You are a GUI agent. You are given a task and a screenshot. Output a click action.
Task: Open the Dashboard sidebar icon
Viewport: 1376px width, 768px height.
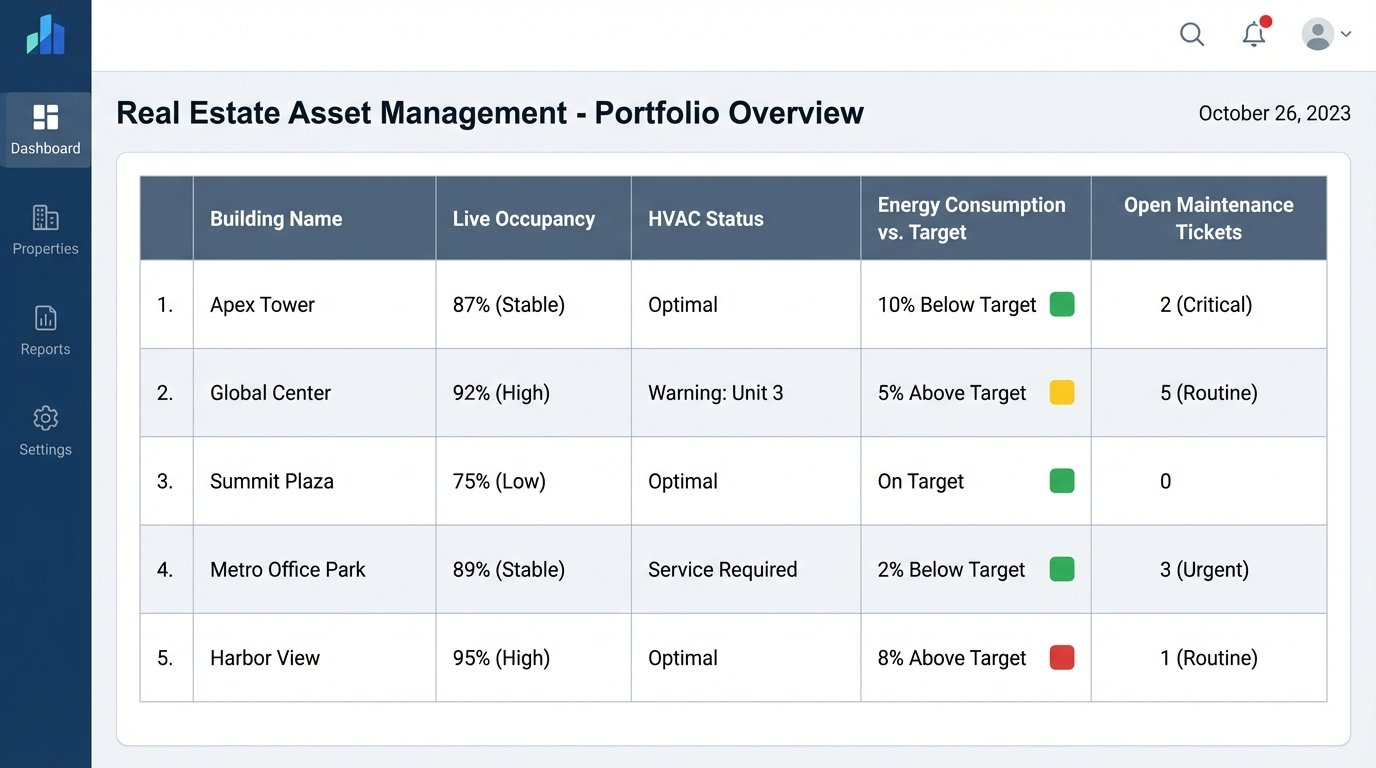tap(45, 118)
